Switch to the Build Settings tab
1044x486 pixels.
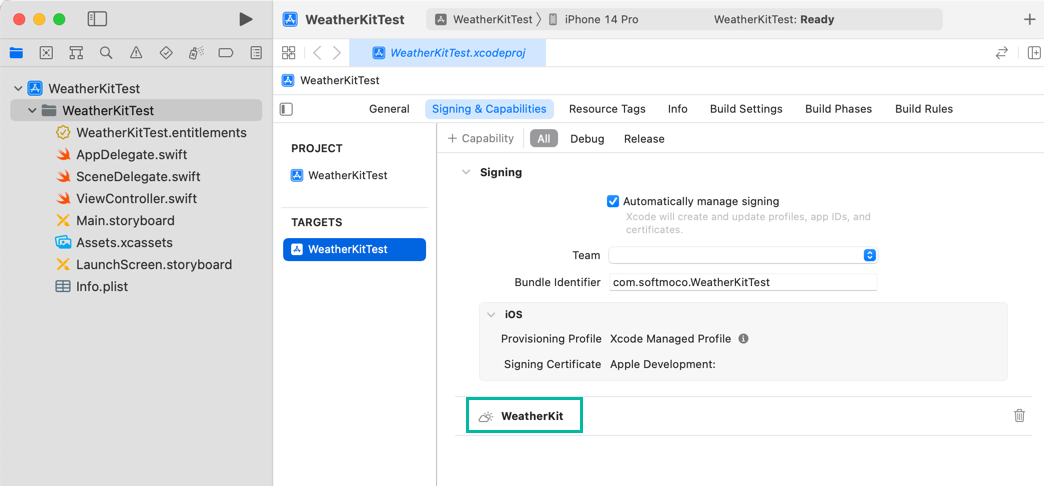[746, 109]
